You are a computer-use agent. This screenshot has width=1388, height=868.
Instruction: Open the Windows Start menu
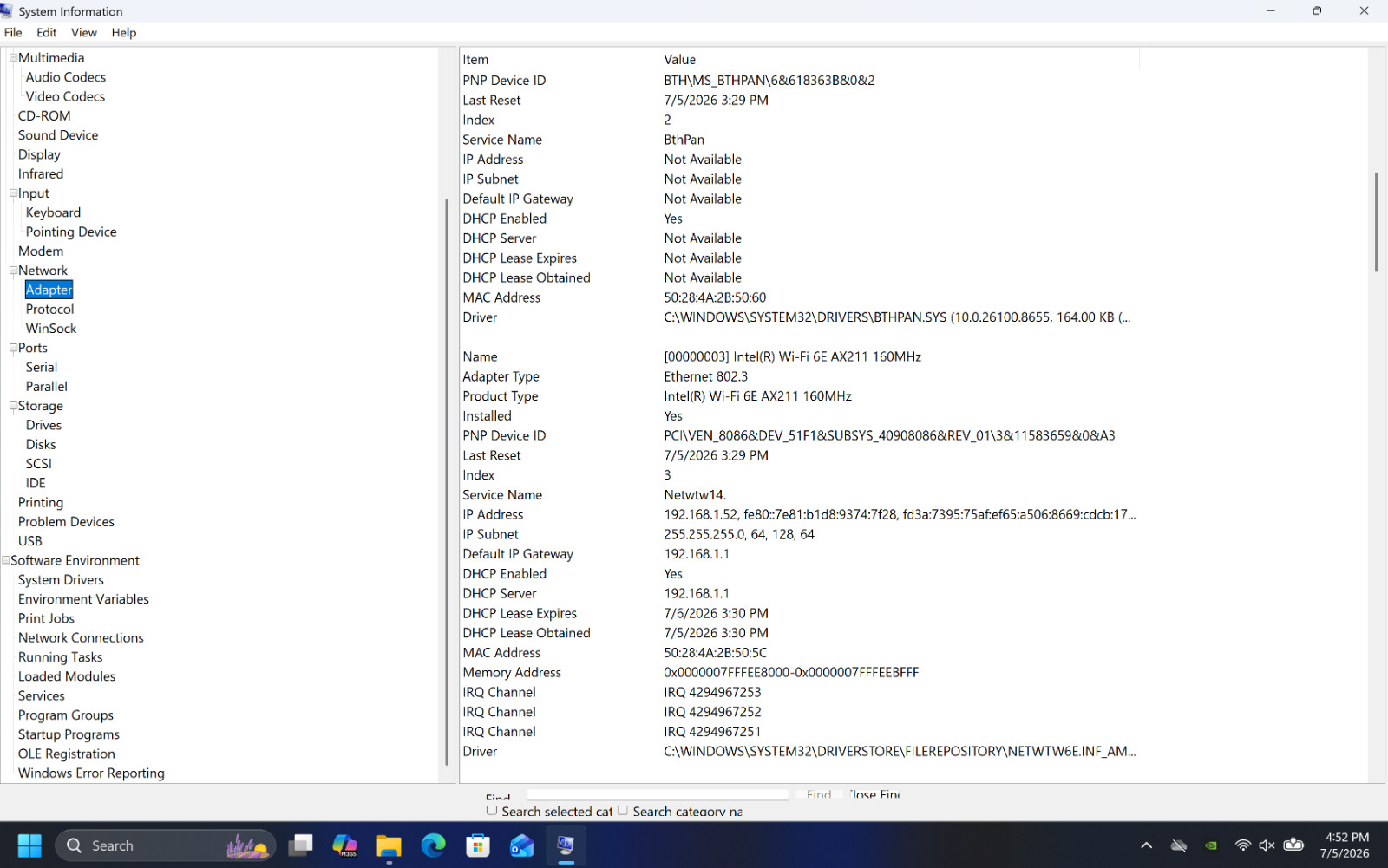[x=29, y=845]
